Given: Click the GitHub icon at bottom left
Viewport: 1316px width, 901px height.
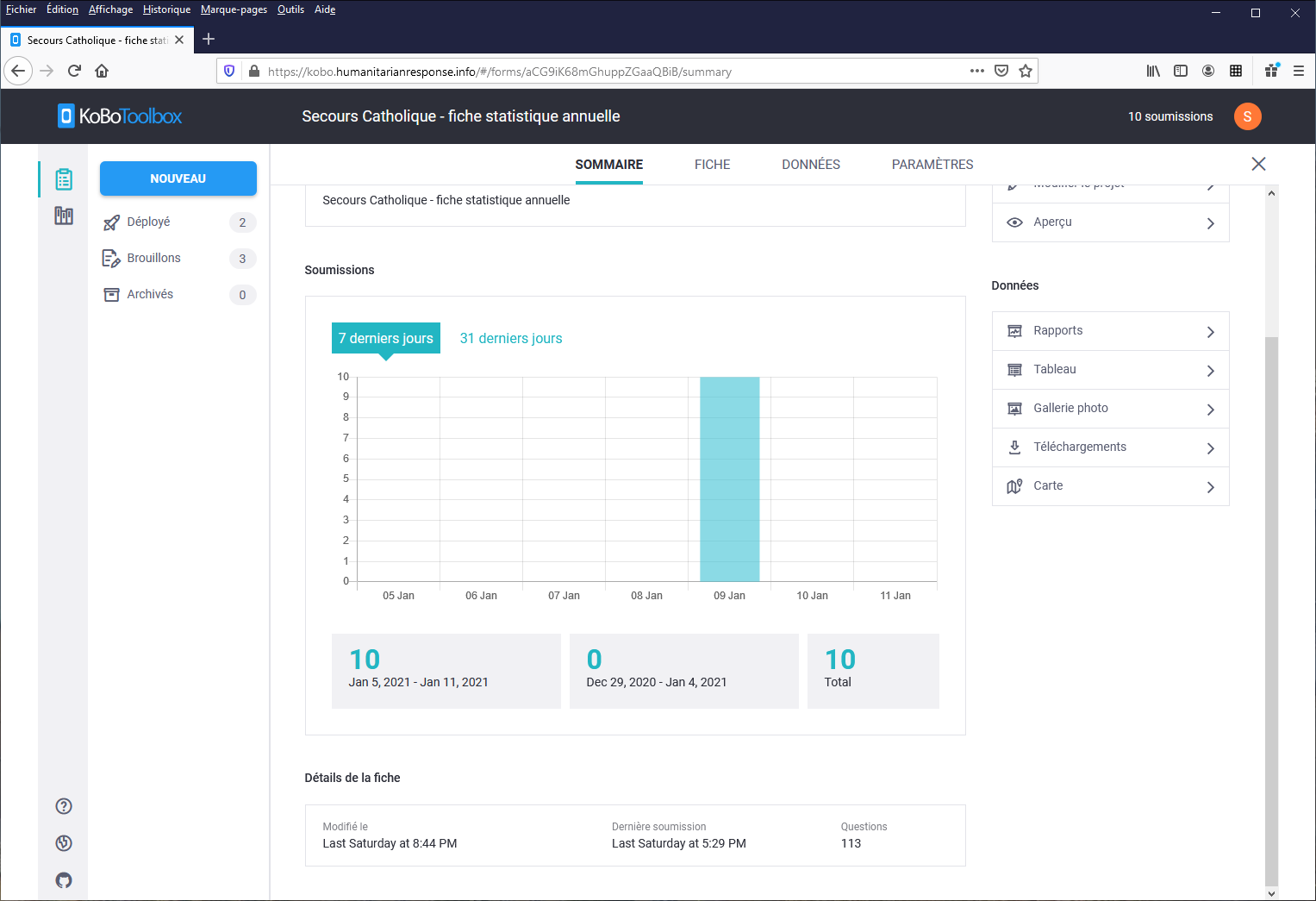Looking at the screenshot, I should point(63,879).
